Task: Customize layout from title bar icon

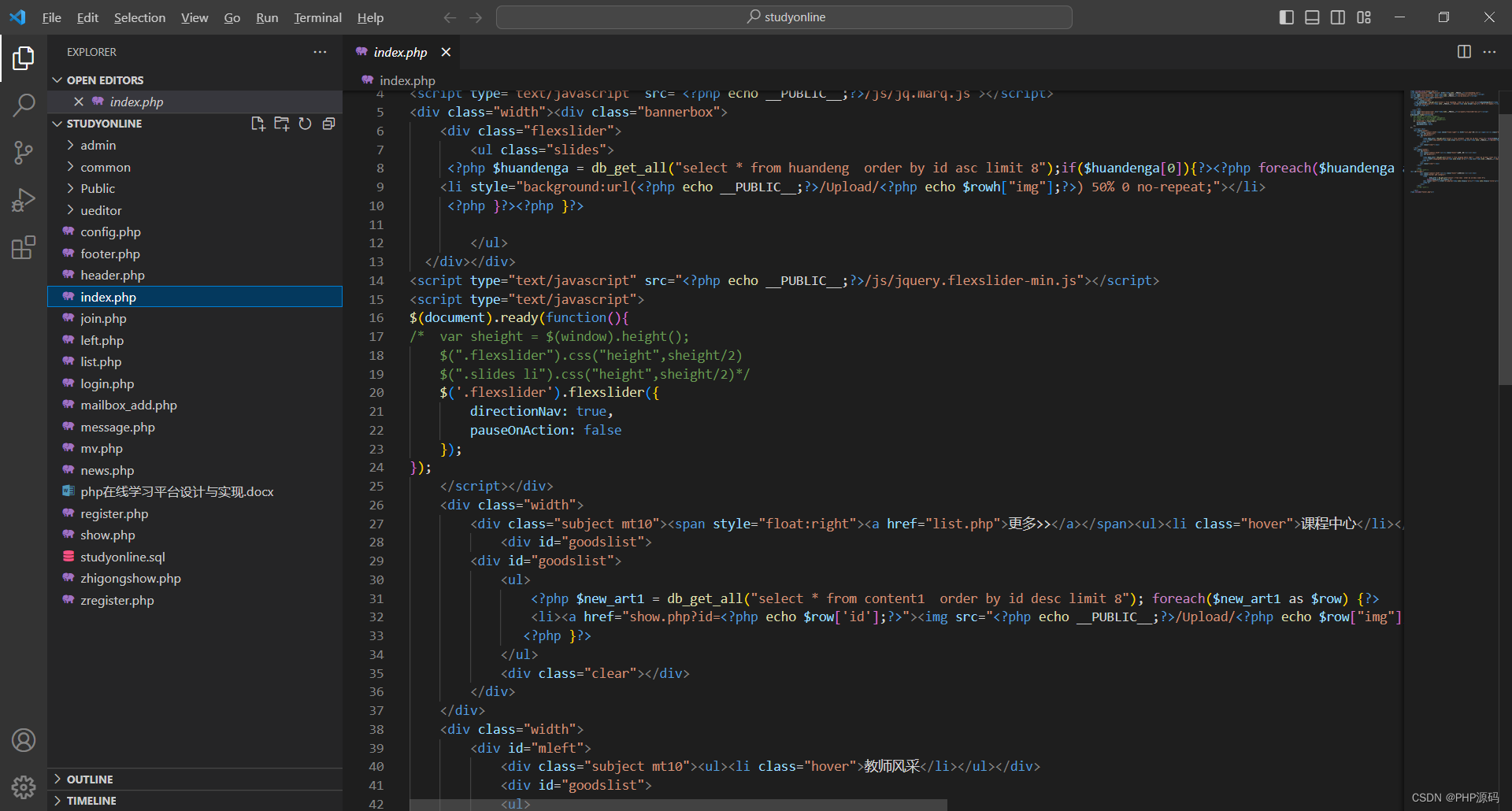Action: tap(1364, 17)
